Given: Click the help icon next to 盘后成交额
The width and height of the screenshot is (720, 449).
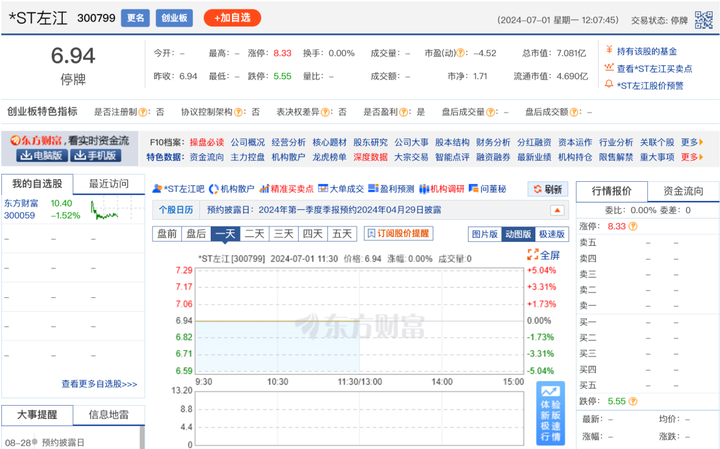Looking at the screenshot, I should pos(574,112).
